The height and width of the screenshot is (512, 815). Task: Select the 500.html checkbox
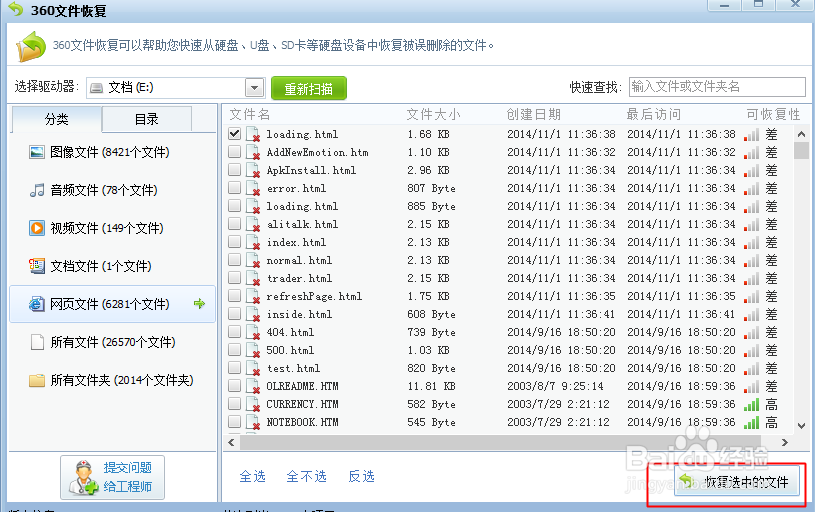(x=234, y=349)
